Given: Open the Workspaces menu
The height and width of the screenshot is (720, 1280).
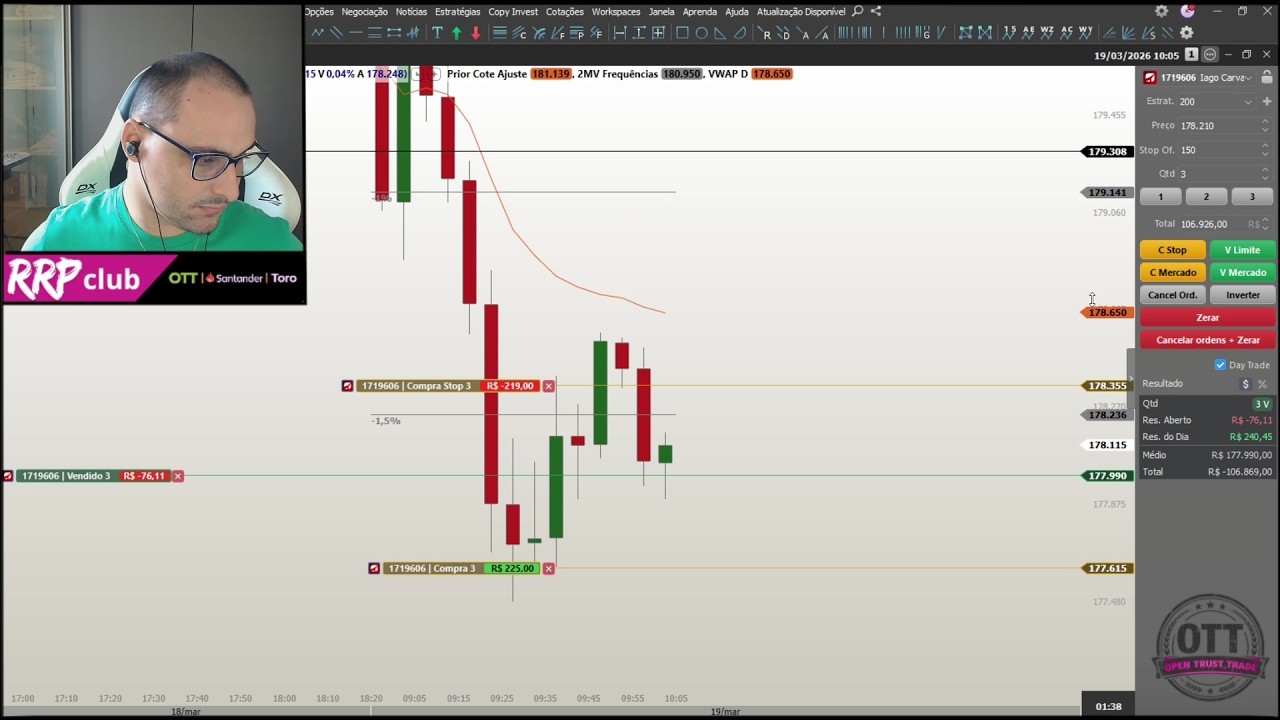Looking at the screenshot, I should click(x=616, y=11).
